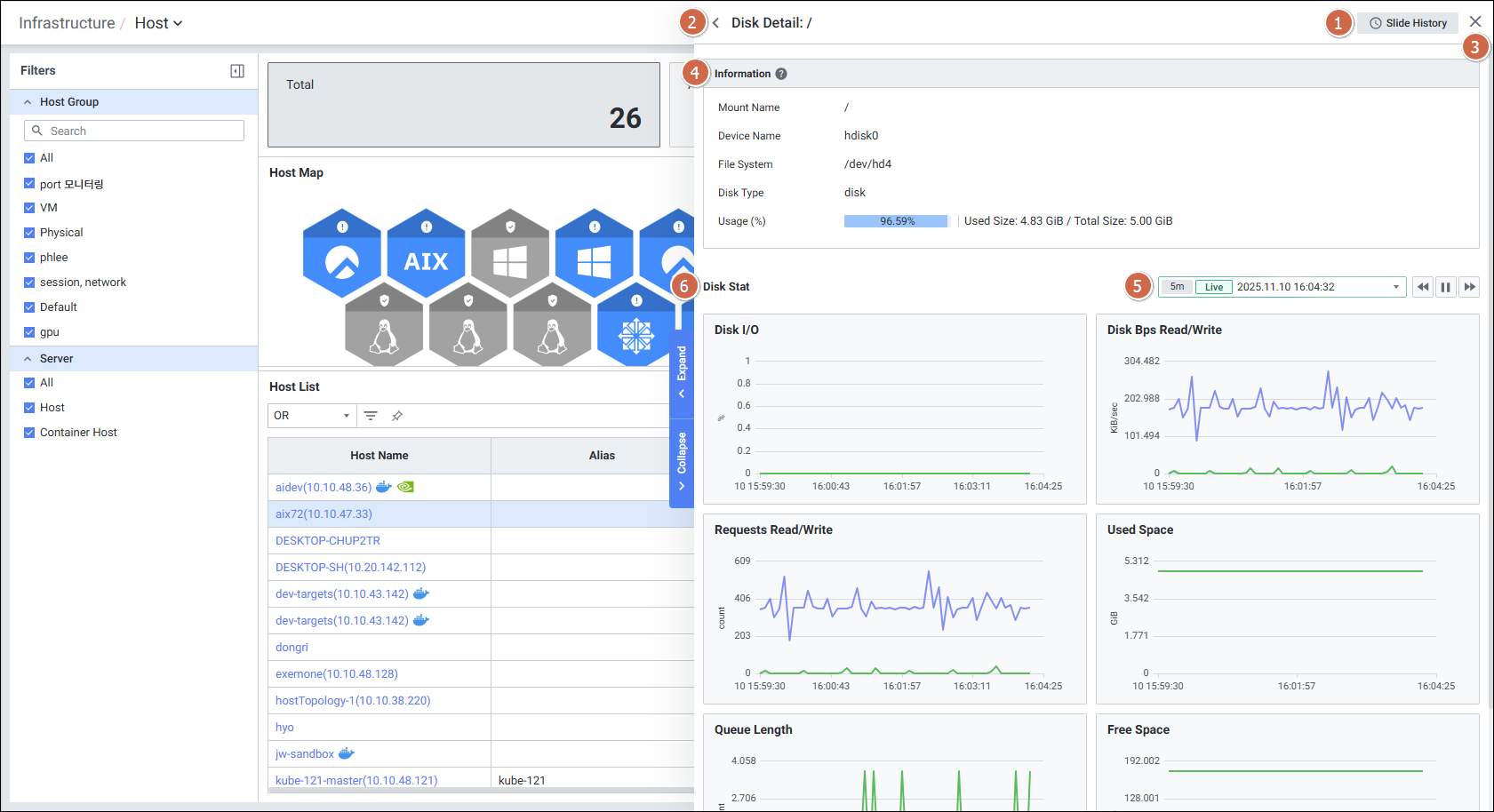Image resolution: width=1494 pixels, height=812 pixels.
Task: Fast forward the disk stat time range
Action: tap(1469, 287)
